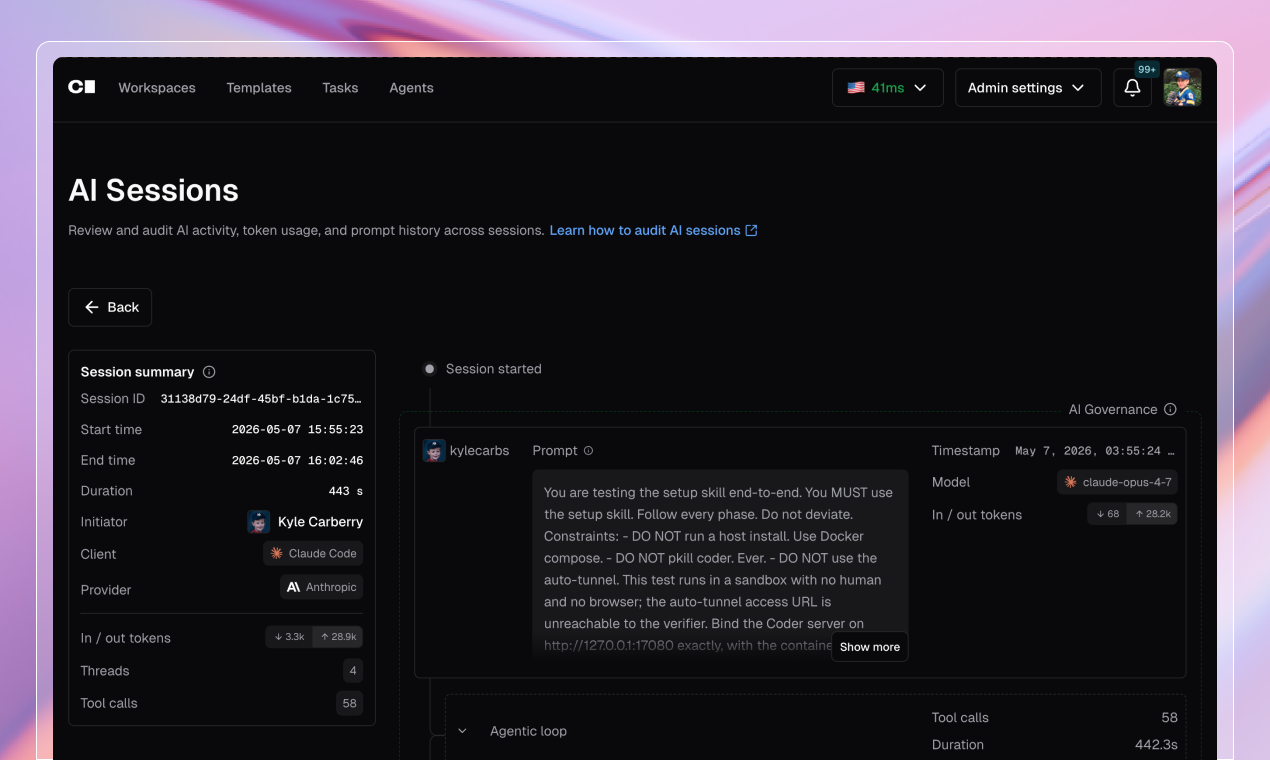Open the Agents page
Image resolution: width=1270 pixels, height=760 pixels.
pos(411,88)
